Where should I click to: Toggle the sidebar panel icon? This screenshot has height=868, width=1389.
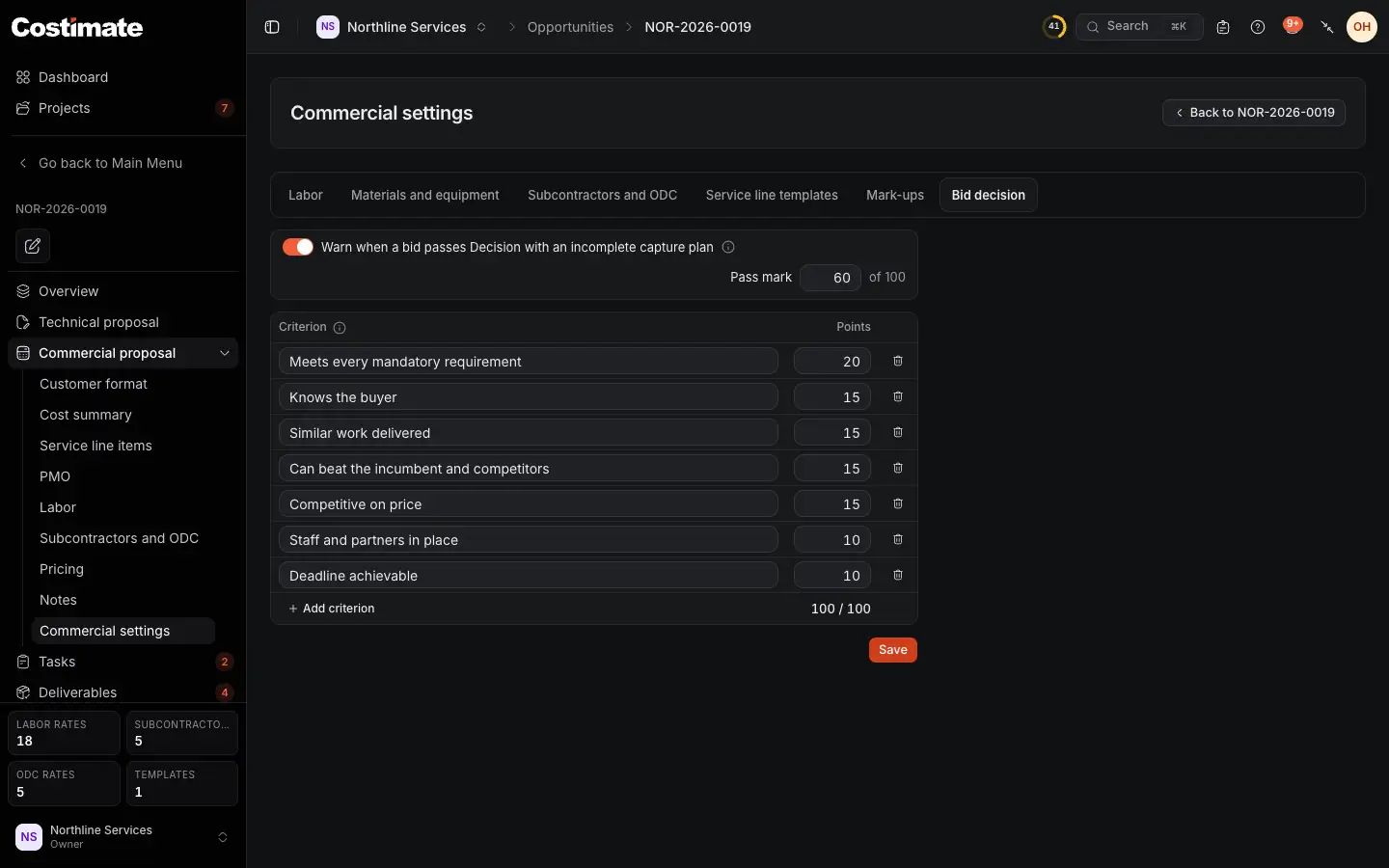[272, 27]
